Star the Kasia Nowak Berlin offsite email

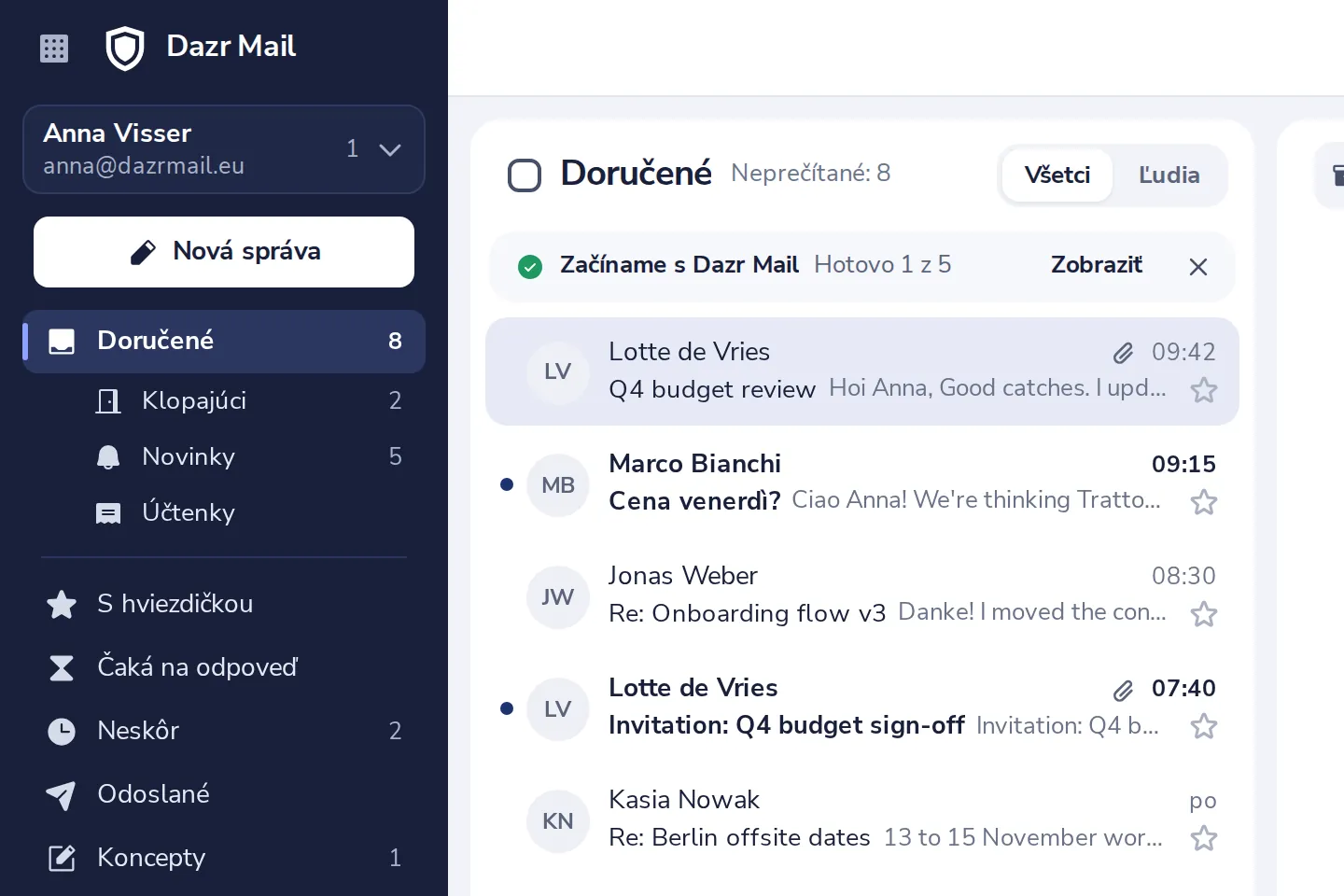(x=1203, y=837)
